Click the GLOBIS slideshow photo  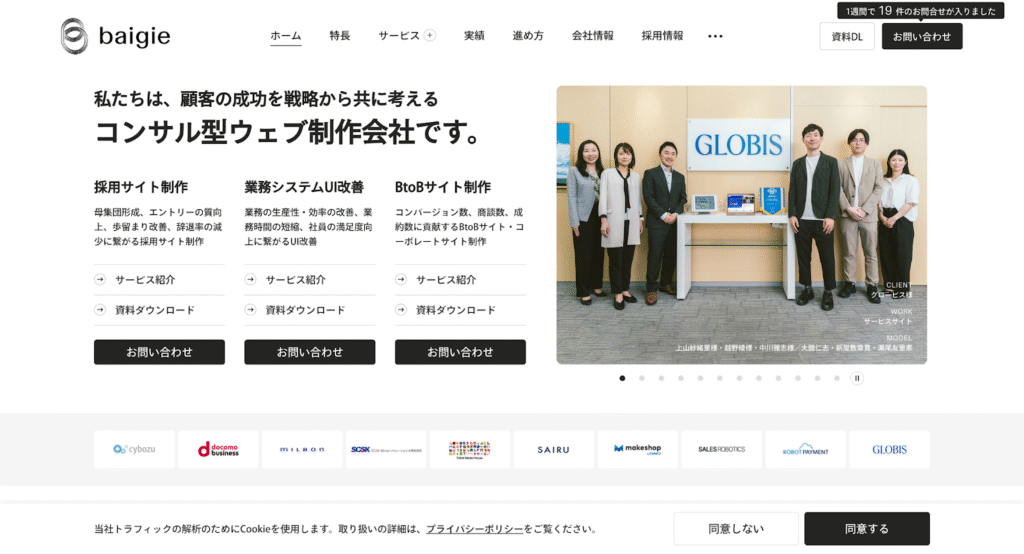click(741, 225)
